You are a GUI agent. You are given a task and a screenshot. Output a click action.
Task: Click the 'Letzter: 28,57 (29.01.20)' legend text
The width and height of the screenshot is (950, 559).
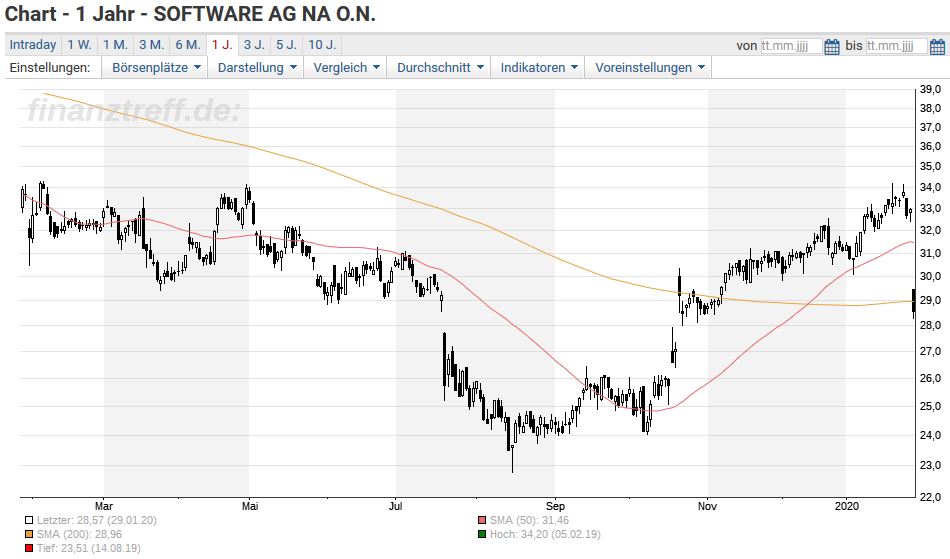pos(96,520)
